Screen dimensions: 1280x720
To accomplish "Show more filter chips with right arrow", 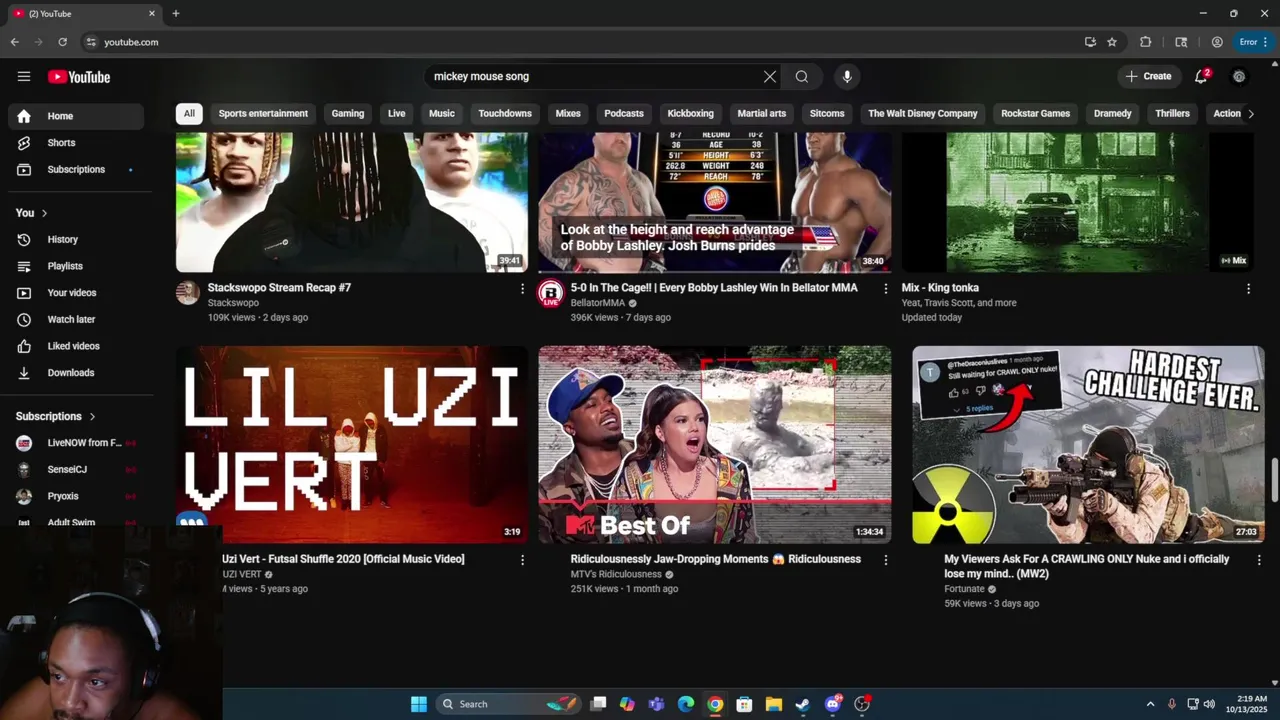I will [1250, 113].
